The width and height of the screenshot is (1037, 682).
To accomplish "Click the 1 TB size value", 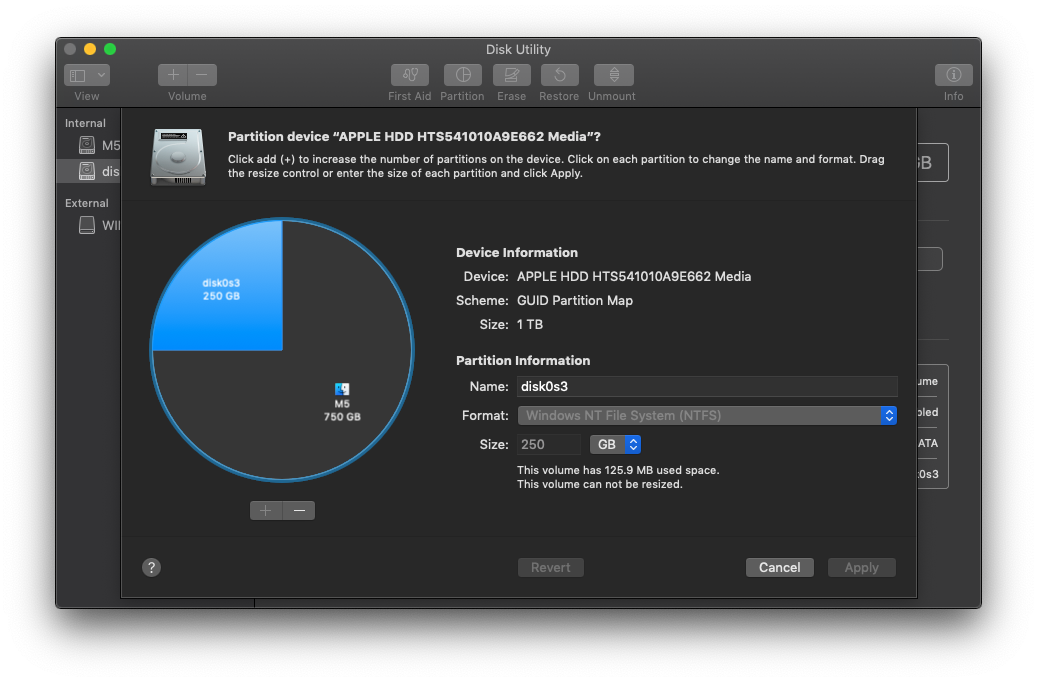I will pyautogui.click(x=530, y=324).
